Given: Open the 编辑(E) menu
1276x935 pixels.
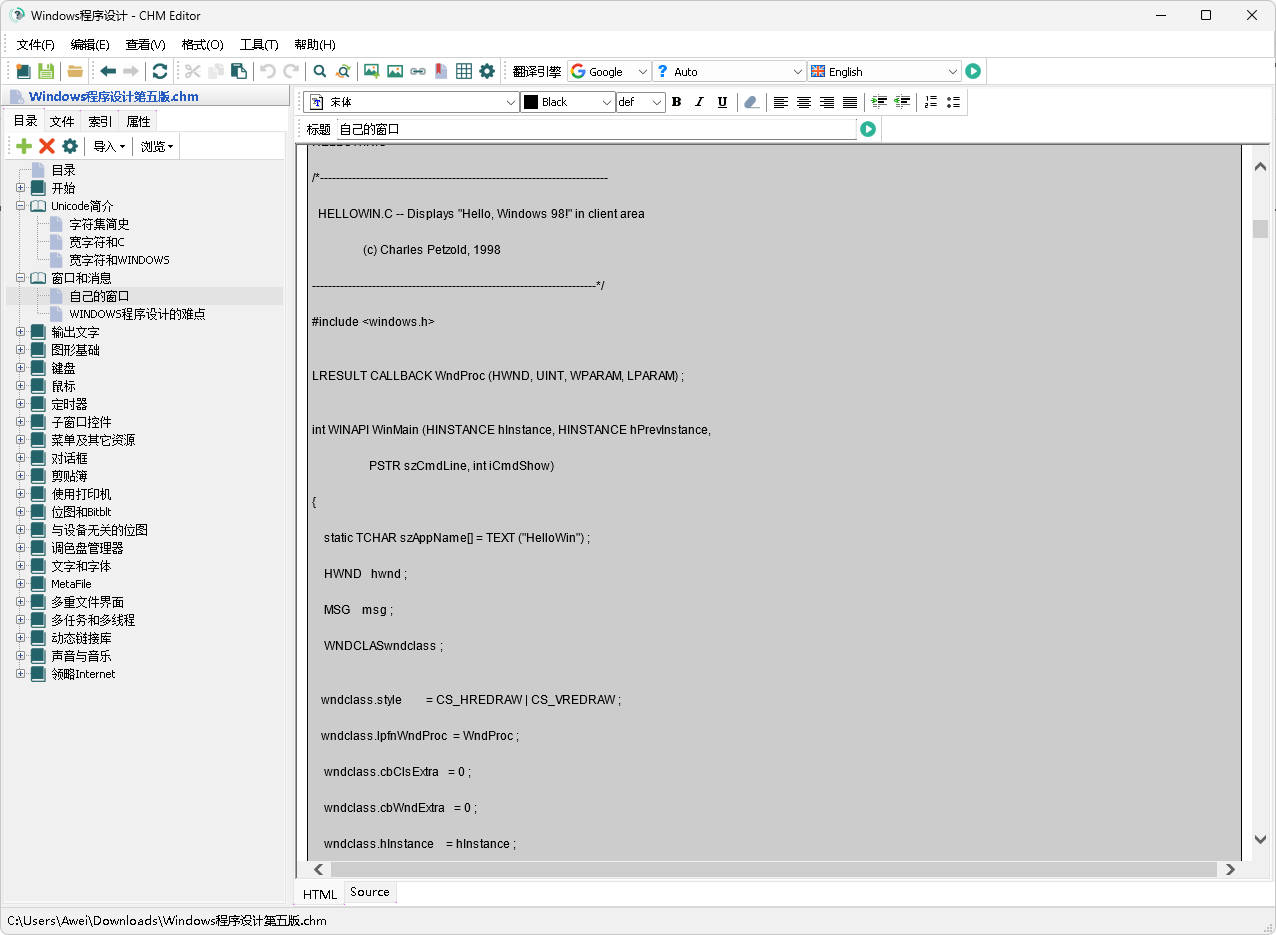Looking at the screenshot, I should coord(90,44).
